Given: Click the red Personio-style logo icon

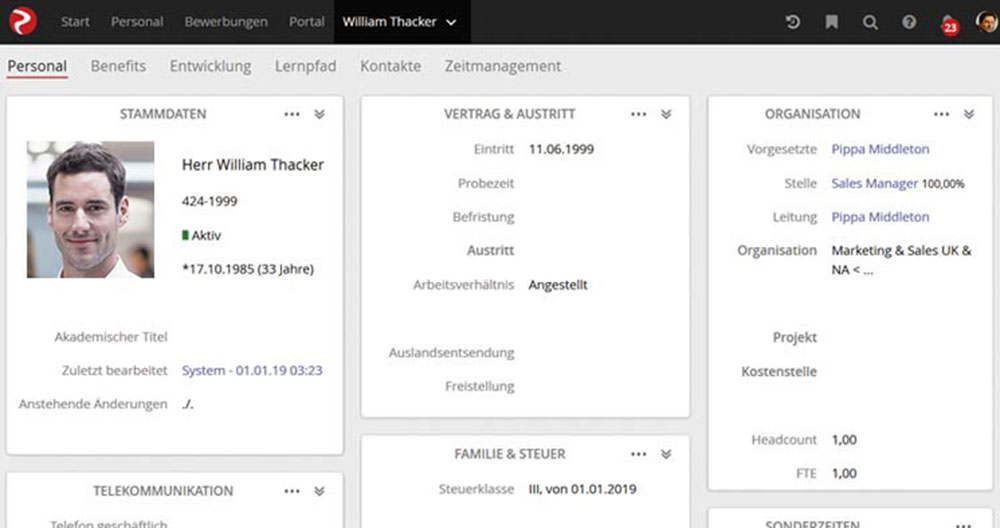Looking at the screenshot, I should tap(22, 21).
